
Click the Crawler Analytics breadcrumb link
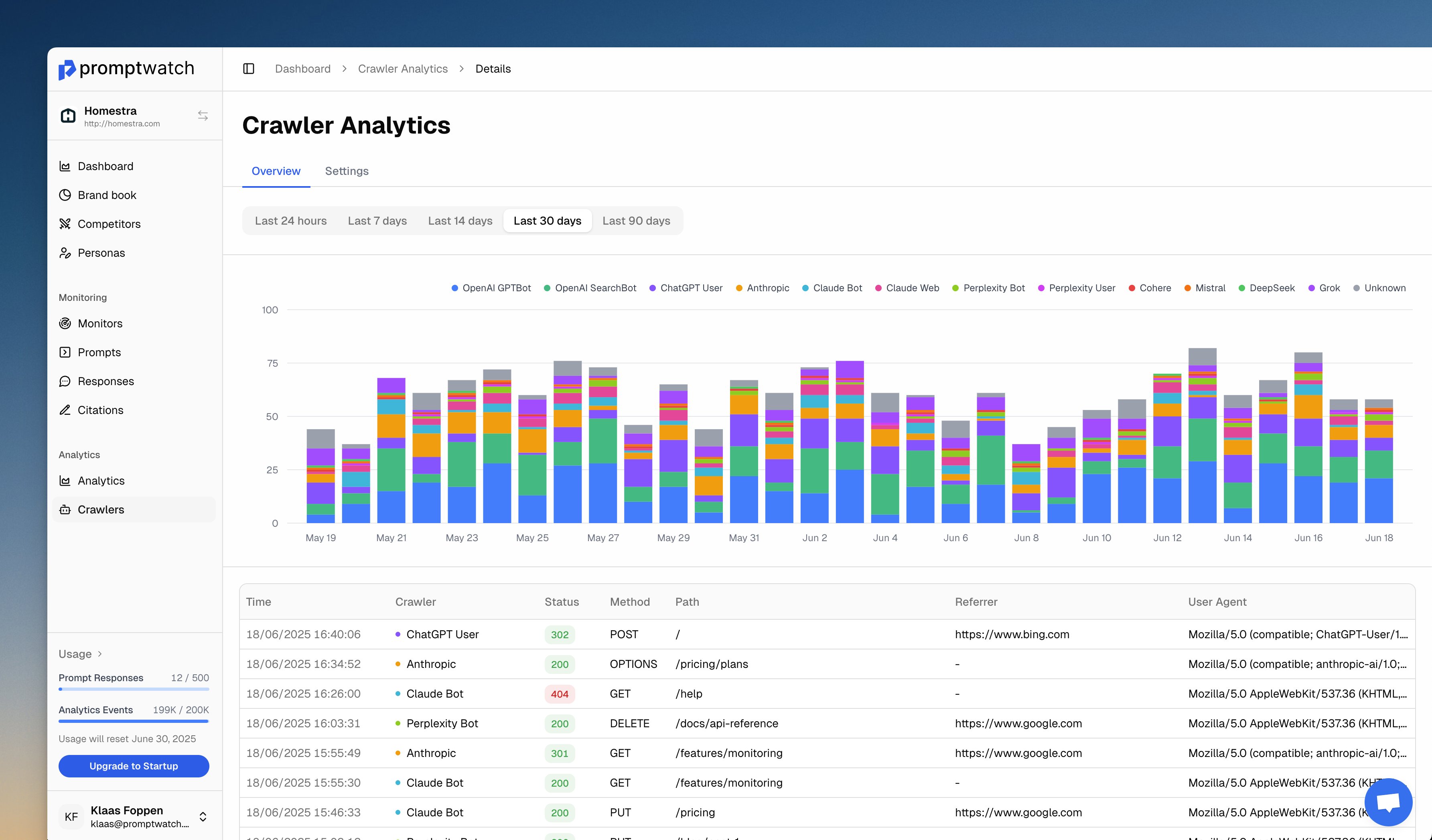click(x=403, y=69)
